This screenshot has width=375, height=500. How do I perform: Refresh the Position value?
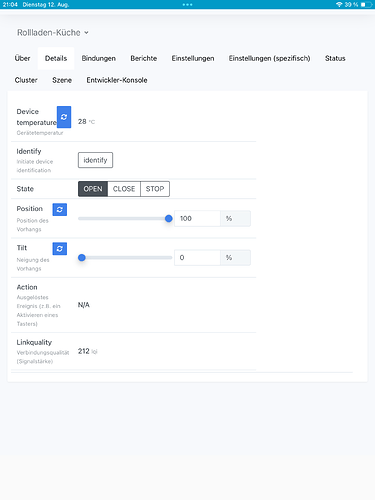point(60,209)
